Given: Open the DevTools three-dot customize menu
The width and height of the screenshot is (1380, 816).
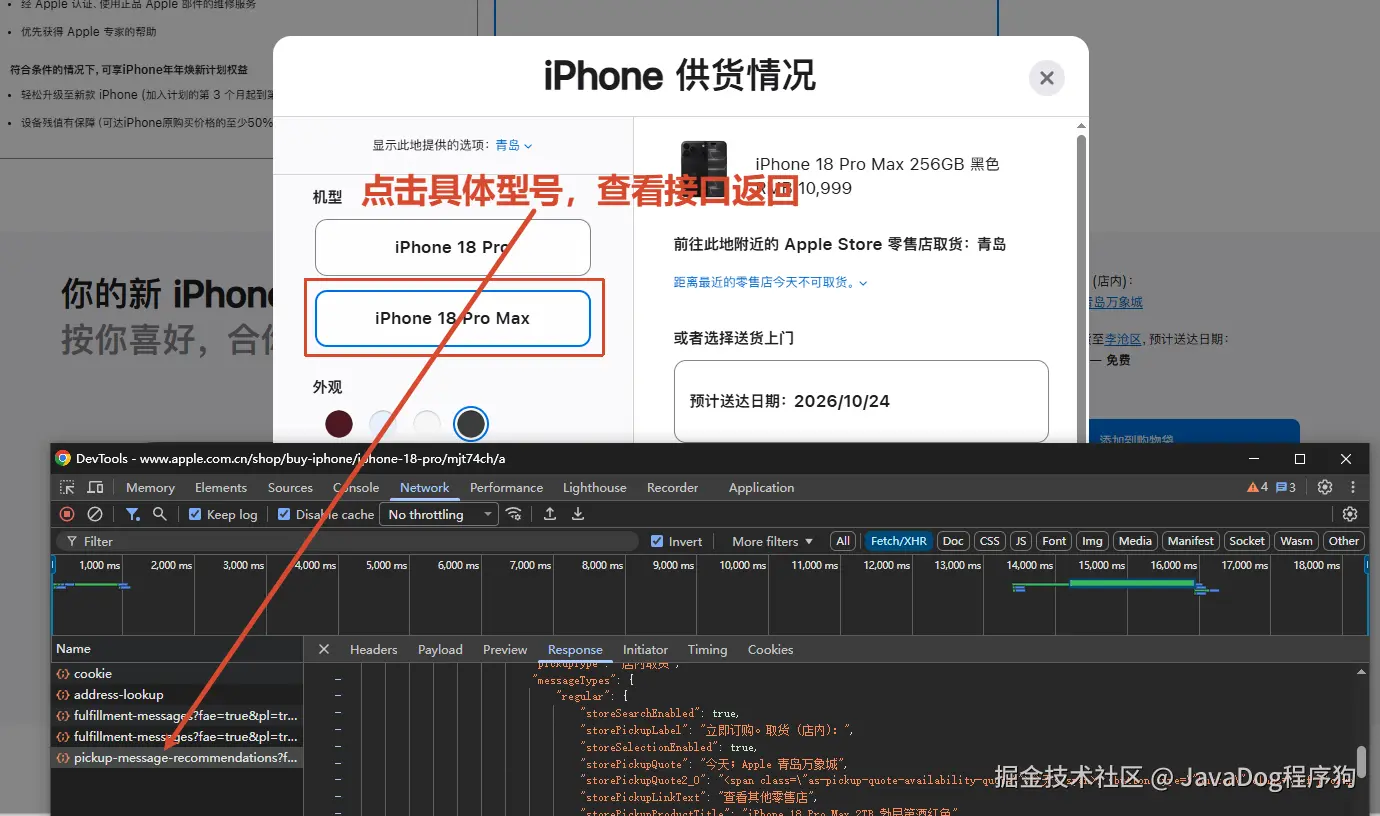Looking at the screenshot, I should click(1354, 488).
